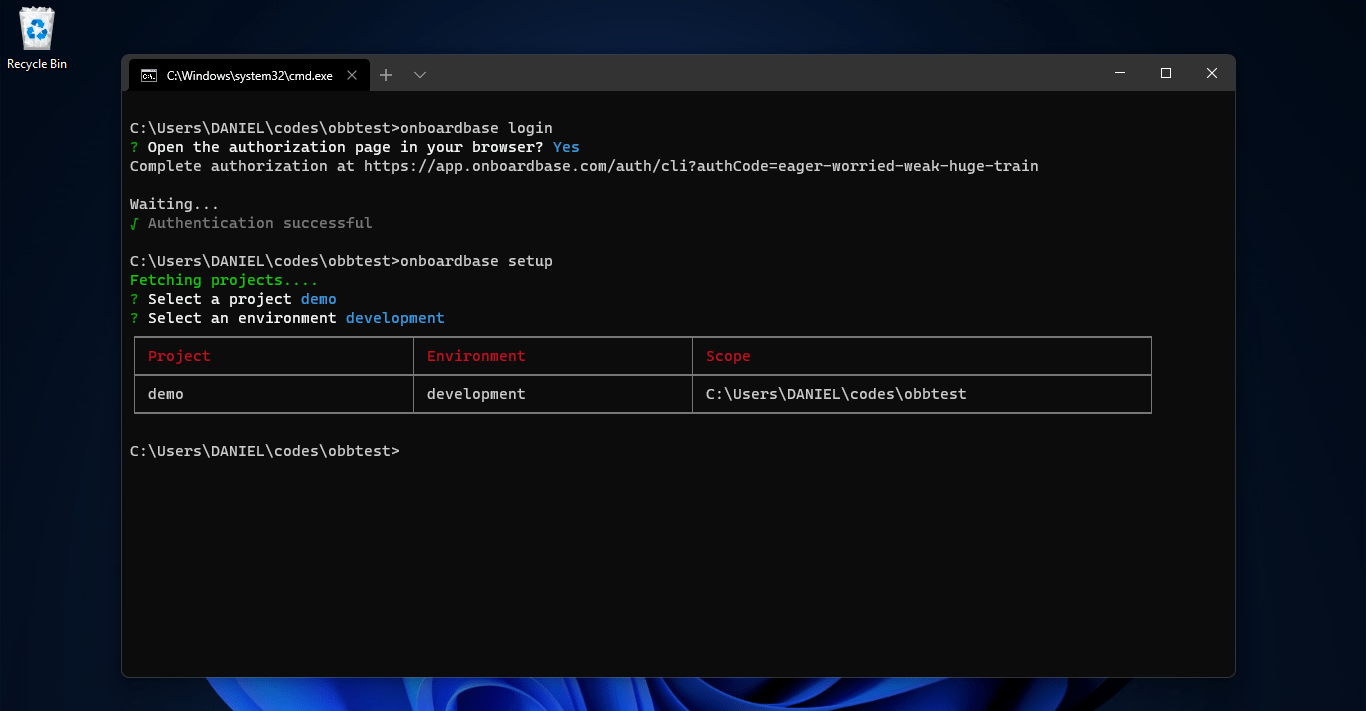
Task: Open a new terminal tab
Action: [x=386, y=75]
